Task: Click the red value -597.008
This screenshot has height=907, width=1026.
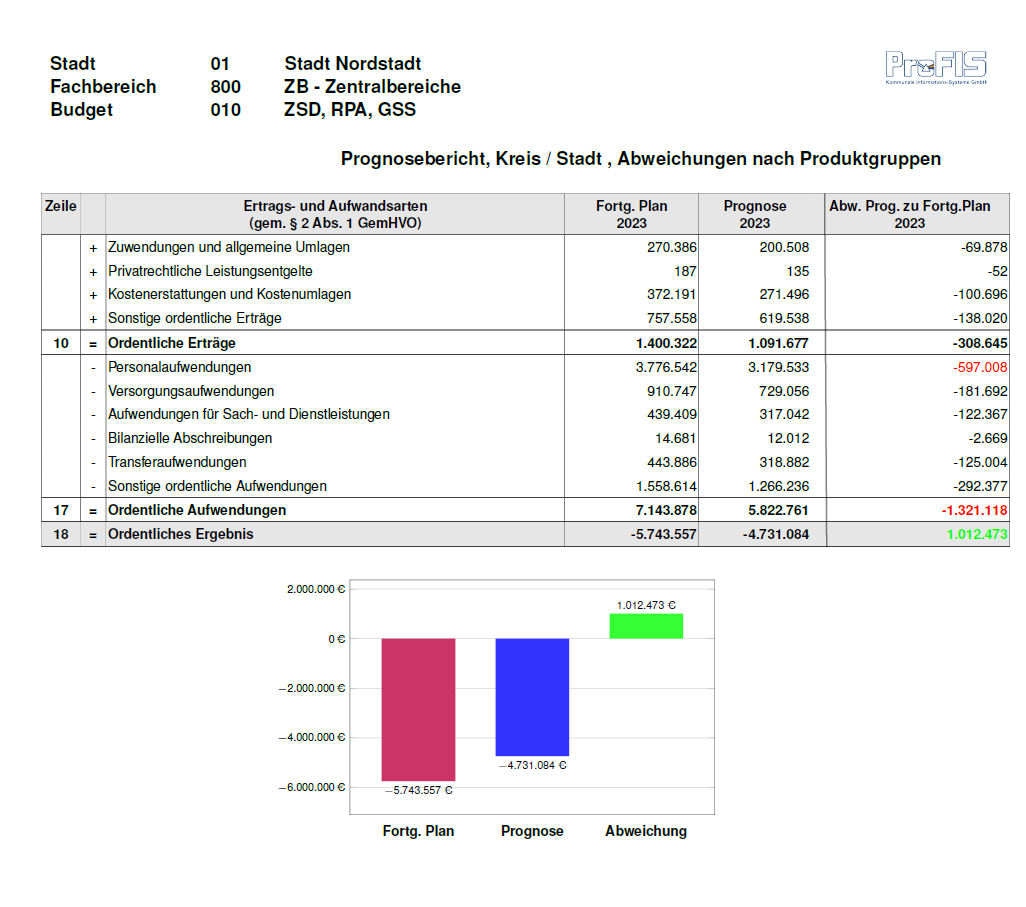Action: click(980, 367)
